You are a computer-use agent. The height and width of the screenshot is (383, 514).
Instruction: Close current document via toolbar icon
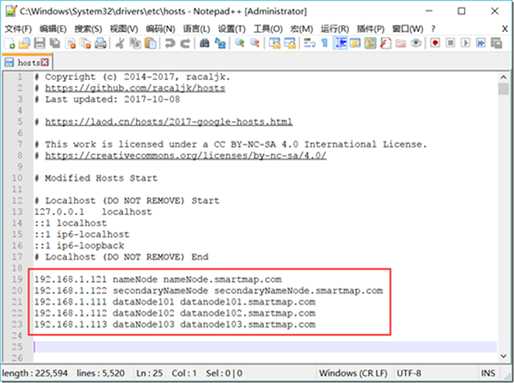coord(71,43)
